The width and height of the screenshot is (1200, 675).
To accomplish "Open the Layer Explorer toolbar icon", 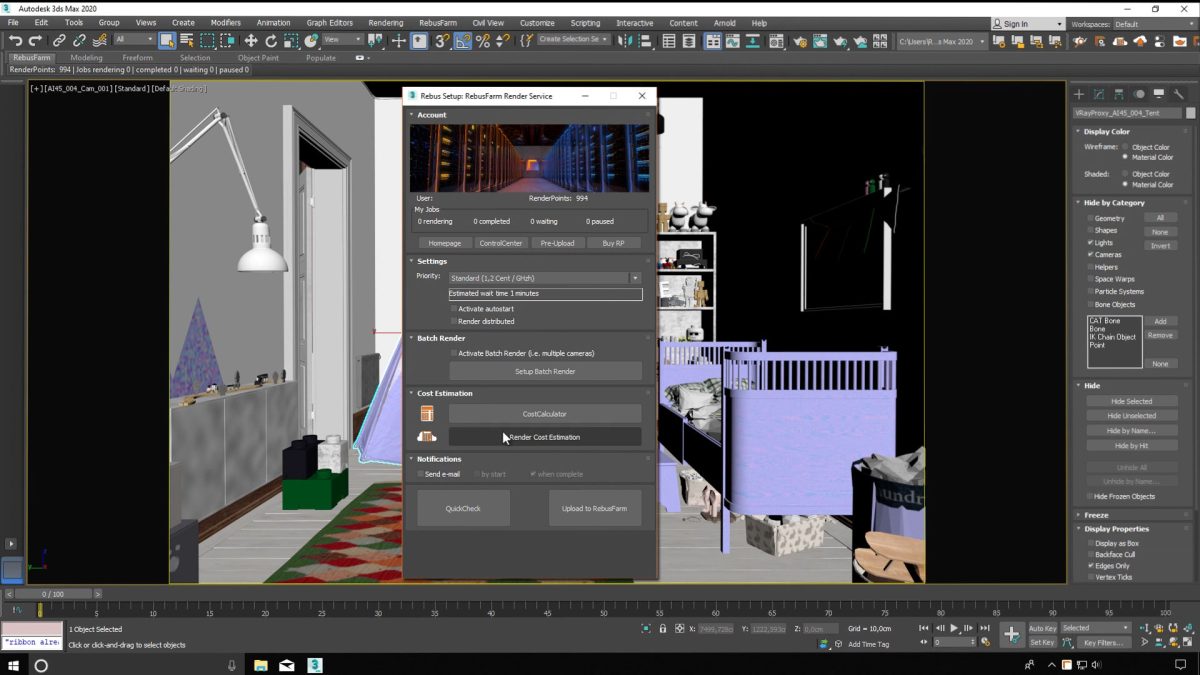I will (x=689, y=41).
